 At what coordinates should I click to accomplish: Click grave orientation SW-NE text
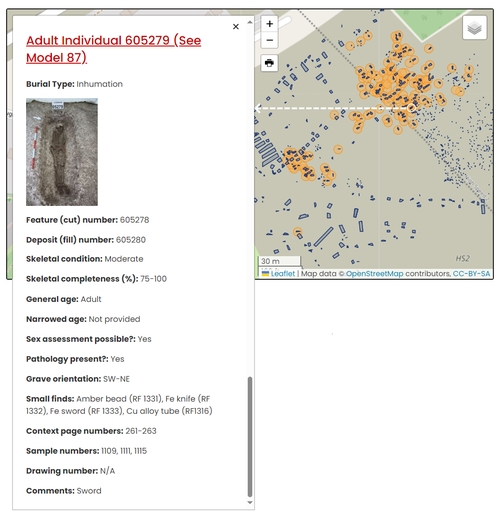click(116, 379)
